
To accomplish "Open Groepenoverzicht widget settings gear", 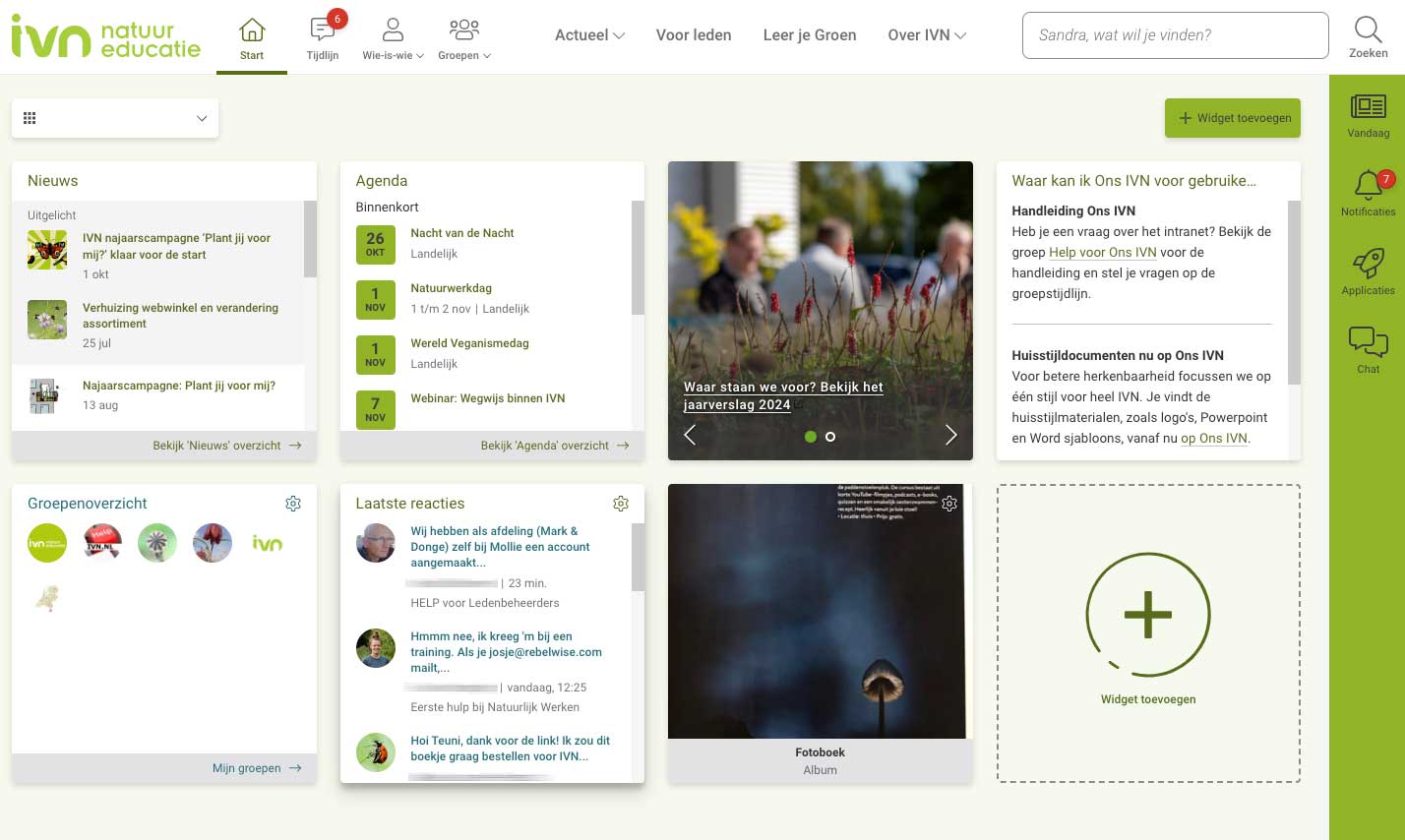I will click(293, 504).
